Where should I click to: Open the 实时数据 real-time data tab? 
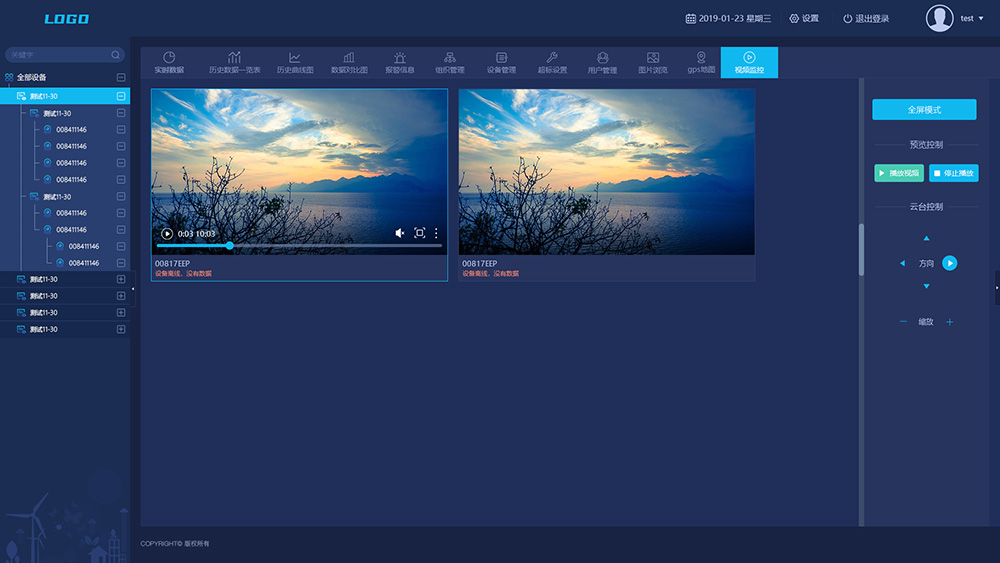click(169, 62)
